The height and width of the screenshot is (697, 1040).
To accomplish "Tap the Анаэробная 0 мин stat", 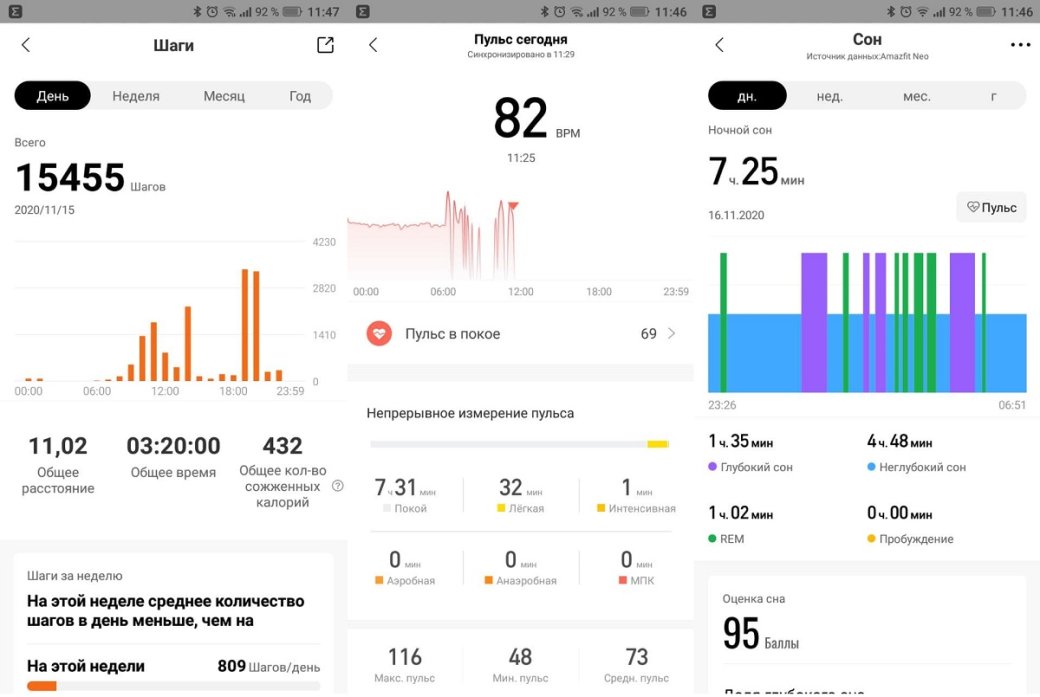I will [x=521, y=568].
